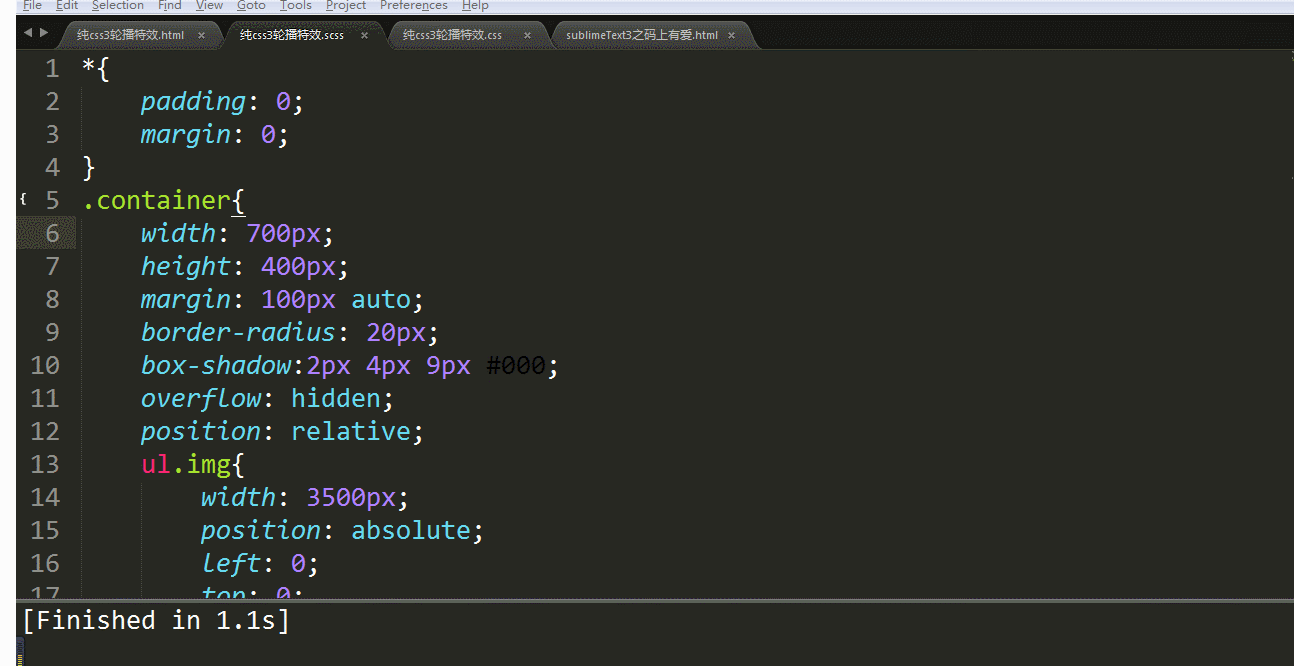The width and height of the screenshot is (1294, 666).
Task: Open the 纯css3轮播特效.css tab
Action: [452, 35]
